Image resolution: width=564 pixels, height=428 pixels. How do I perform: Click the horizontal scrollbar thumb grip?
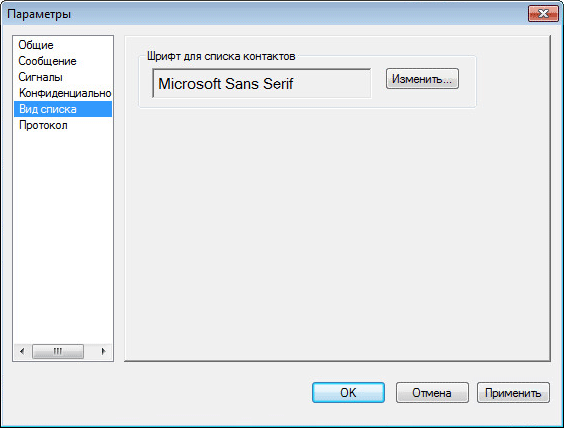click(x=58, y=351)
